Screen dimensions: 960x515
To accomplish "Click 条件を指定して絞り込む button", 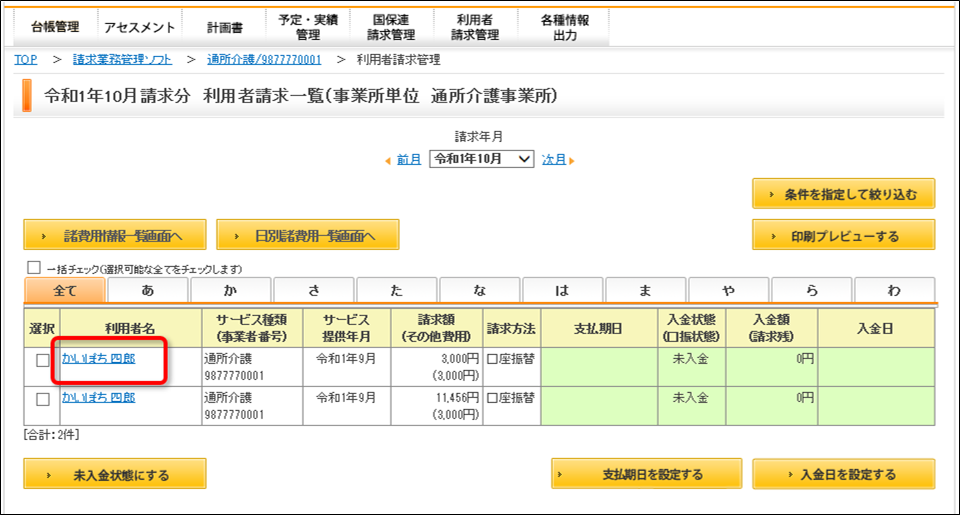I will pos(843,194).
